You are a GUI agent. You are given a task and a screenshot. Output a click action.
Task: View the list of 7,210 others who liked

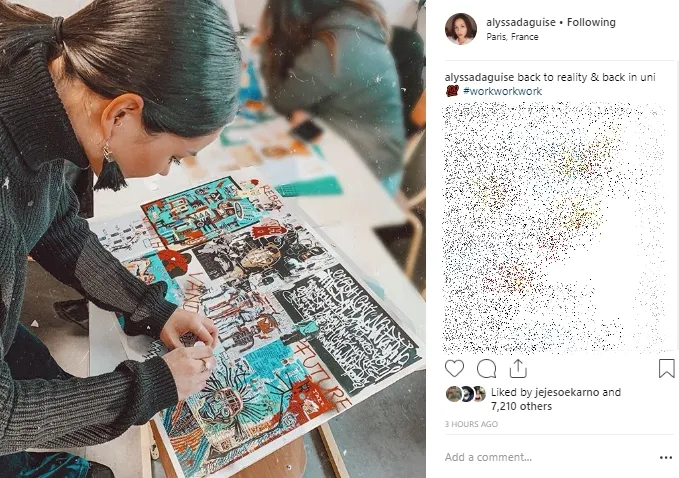pos(521,406)
